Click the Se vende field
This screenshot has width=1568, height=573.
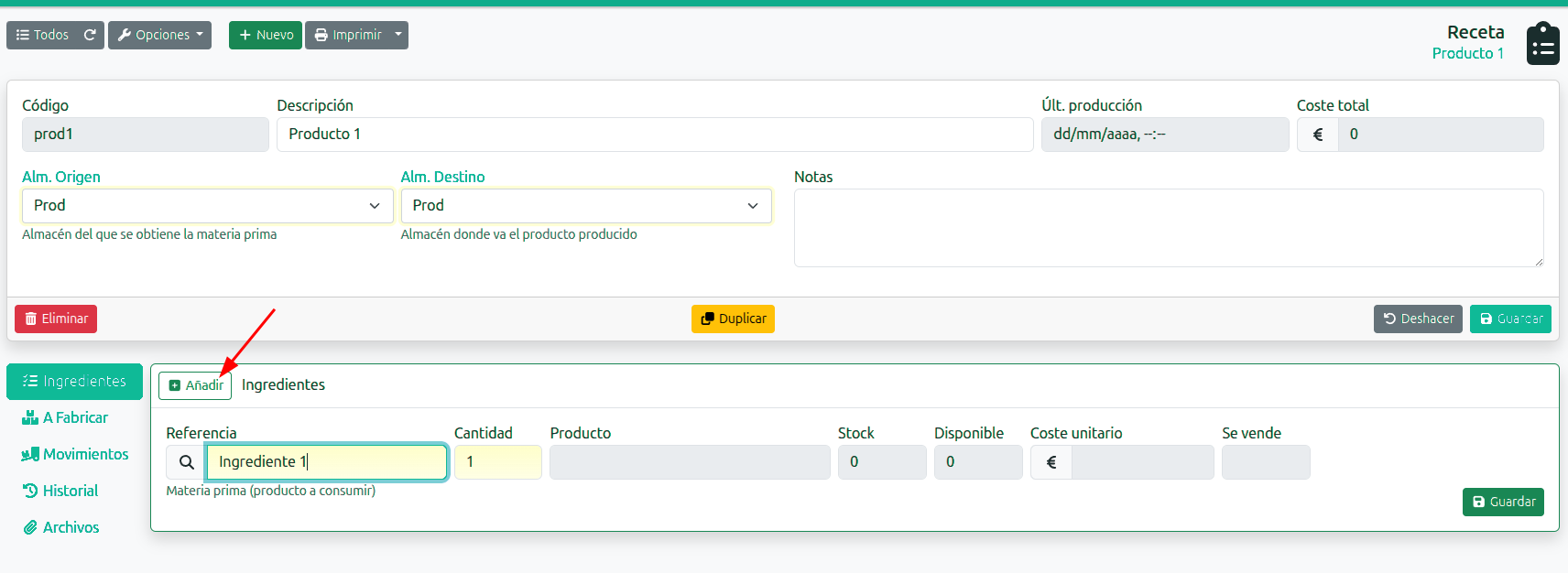[1266, 462]
